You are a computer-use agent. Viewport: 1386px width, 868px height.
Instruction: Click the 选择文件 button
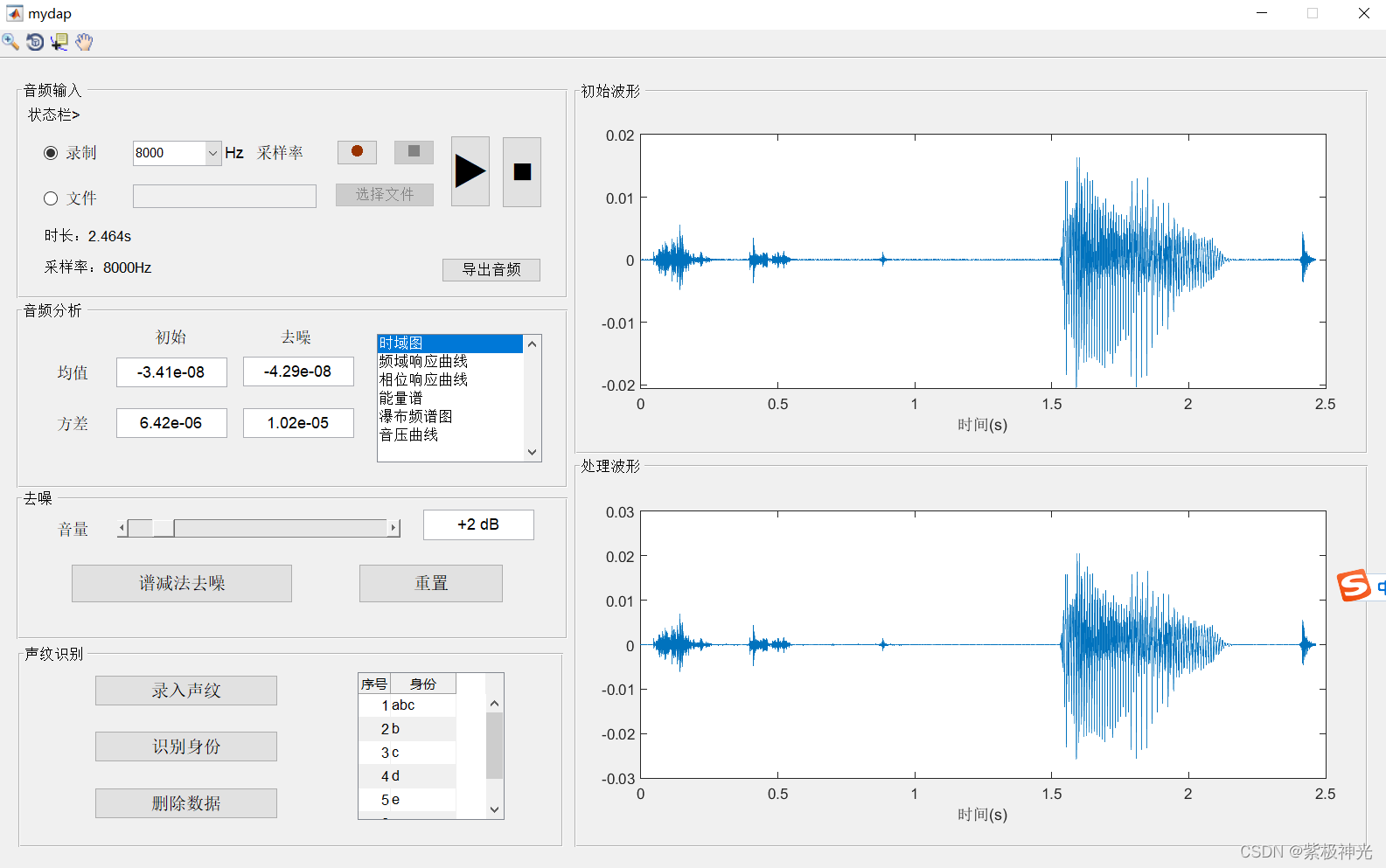click(385, 195)
